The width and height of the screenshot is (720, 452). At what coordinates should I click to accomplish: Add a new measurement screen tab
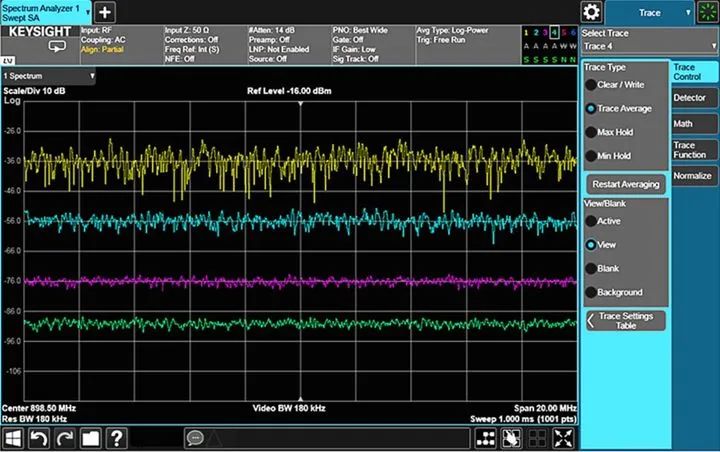[105, 12]
